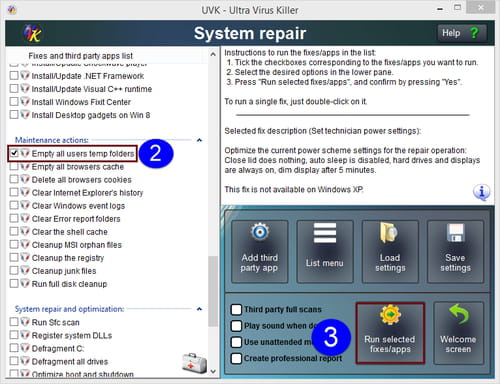Click shield icon beside Run full disk cleanup
Viewport: 500px width, 384px height.
coord(25,284)
